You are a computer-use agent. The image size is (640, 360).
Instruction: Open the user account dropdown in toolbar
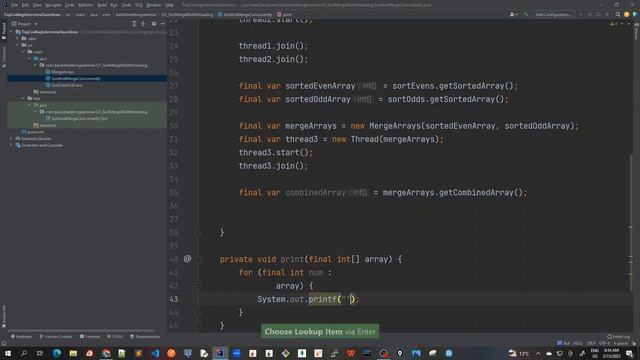pos(513,14)
